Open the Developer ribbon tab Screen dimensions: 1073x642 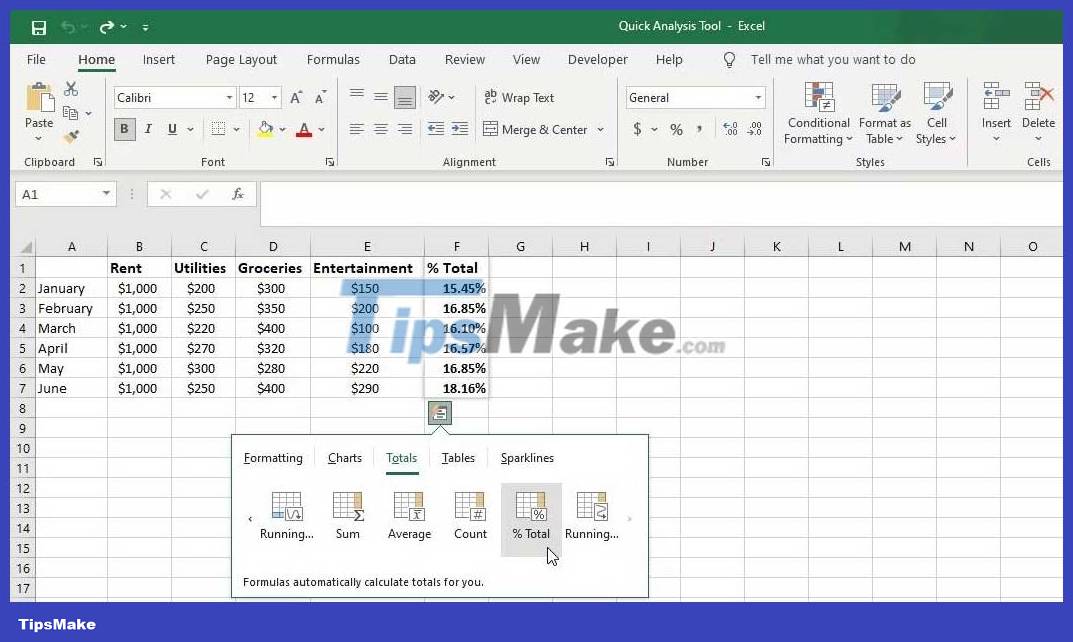pyautogui.click(x=596, y=59)
